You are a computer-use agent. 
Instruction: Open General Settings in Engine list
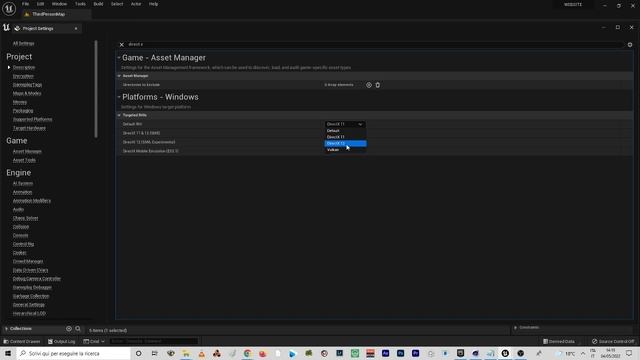pyautogui.click(x=29, y=305)
